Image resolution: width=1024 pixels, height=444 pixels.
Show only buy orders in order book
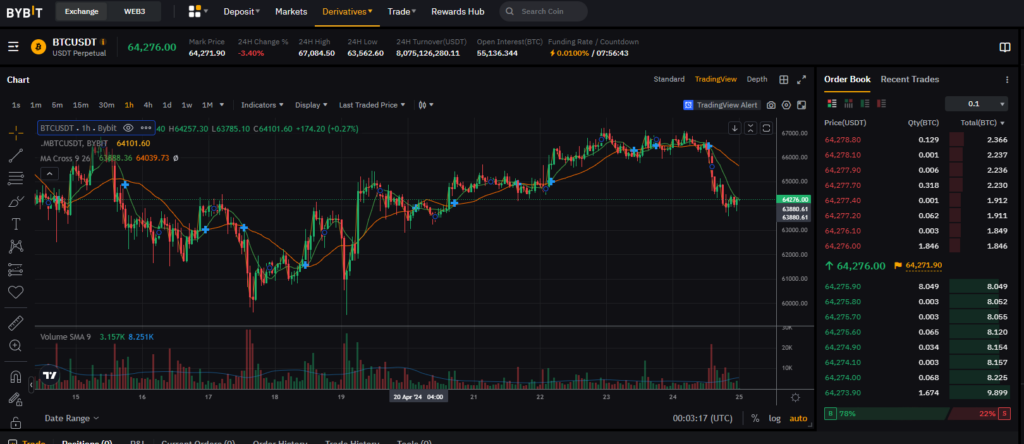point(865,103)
